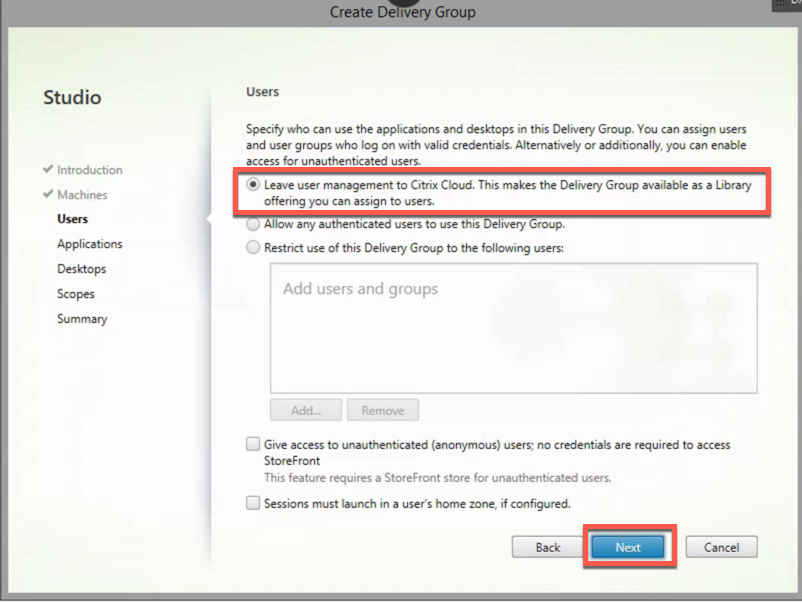Go Back to the previous wizard step
The width and height of the screenshot is (802, 602).
pyautogui.click(x=548, y=547)
